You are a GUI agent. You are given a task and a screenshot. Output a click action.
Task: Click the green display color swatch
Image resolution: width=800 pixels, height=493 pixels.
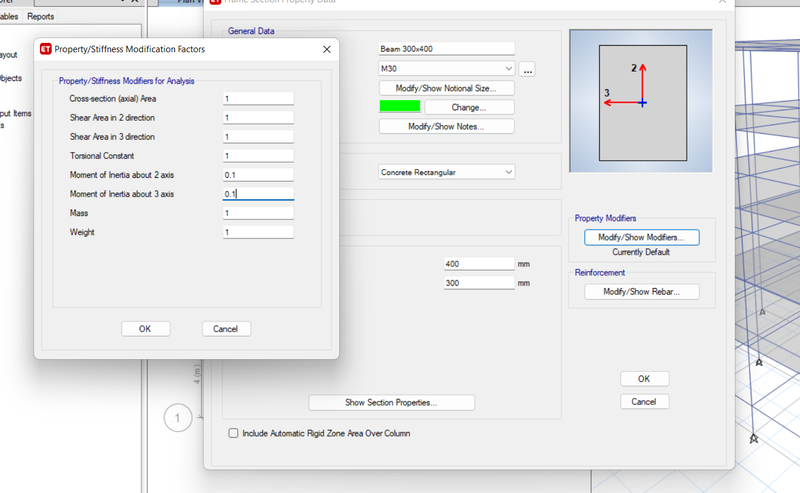(400, 106)
